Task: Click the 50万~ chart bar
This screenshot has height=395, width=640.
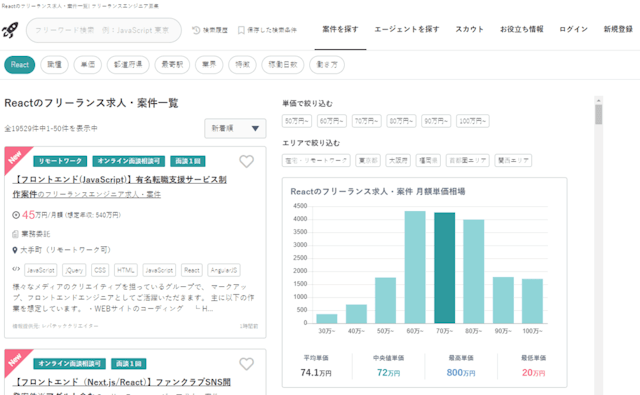Action: click(x=385, y=300)
